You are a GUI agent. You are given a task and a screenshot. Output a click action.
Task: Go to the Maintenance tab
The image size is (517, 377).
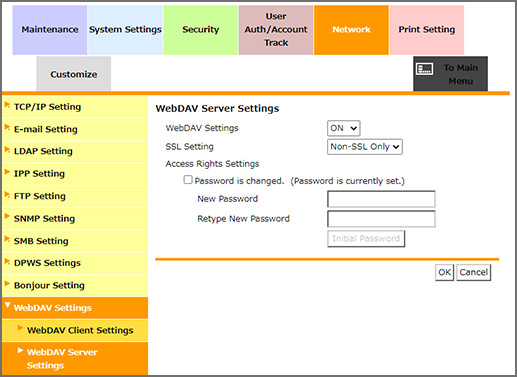pyautogui.click(x=50, y=30)
